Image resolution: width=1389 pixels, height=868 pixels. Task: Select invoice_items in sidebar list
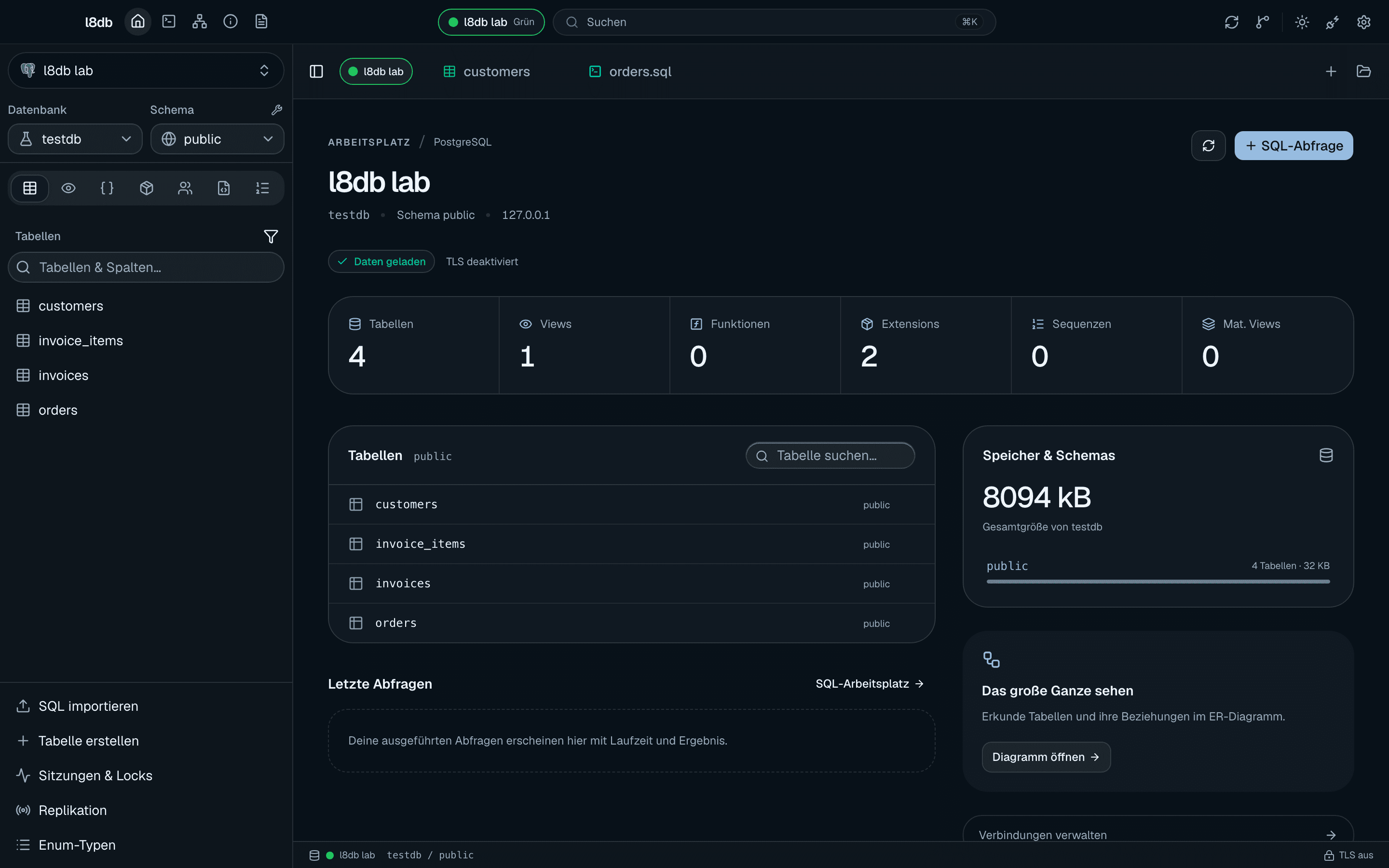pyautogui.click(x=146, y=340)
